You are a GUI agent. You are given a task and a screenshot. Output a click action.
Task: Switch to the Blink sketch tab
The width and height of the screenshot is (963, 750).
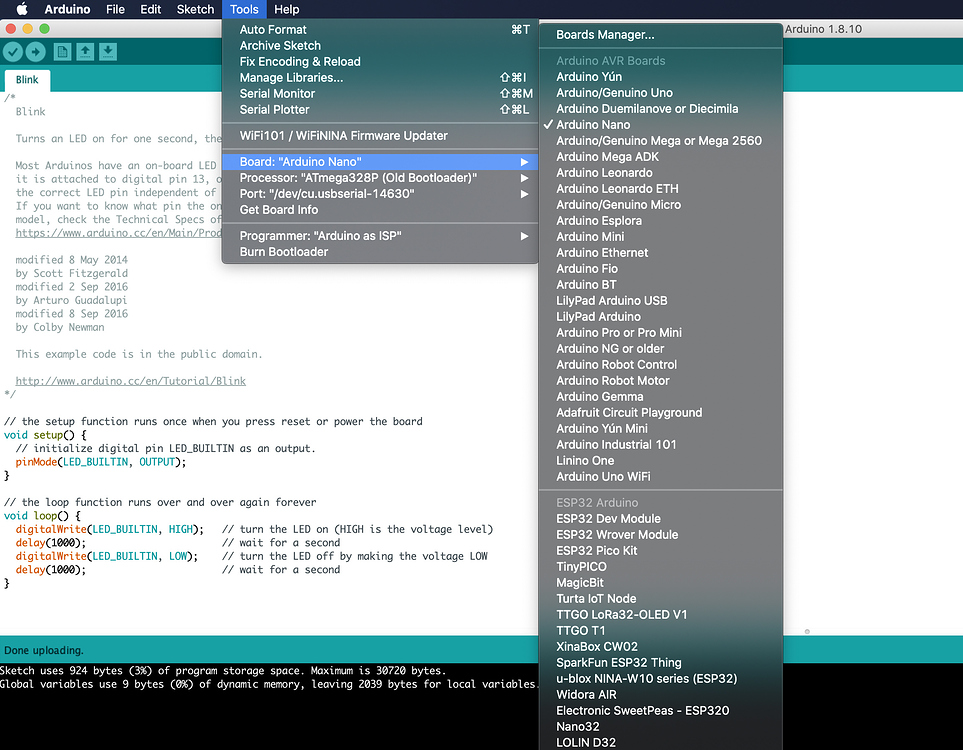(27, 79)
